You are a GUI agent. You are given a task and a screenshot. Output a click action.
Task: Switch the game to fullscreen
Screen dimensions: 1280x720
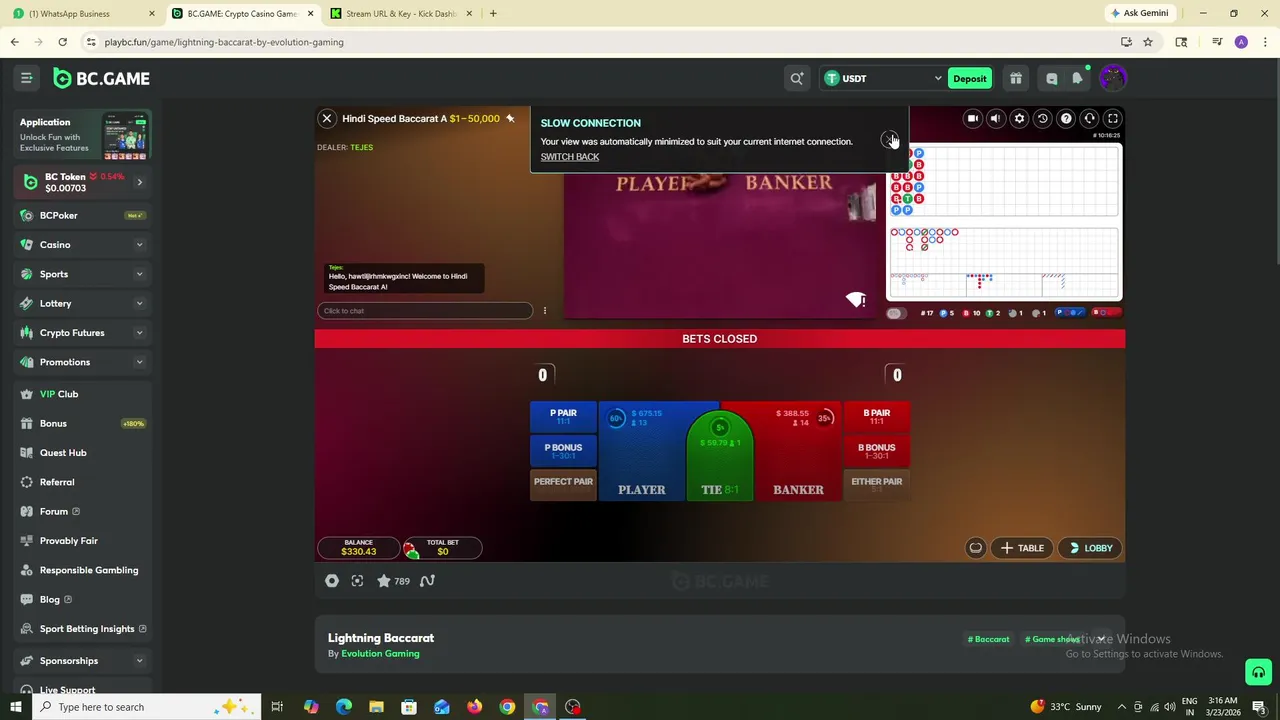tap(1112, 118)
